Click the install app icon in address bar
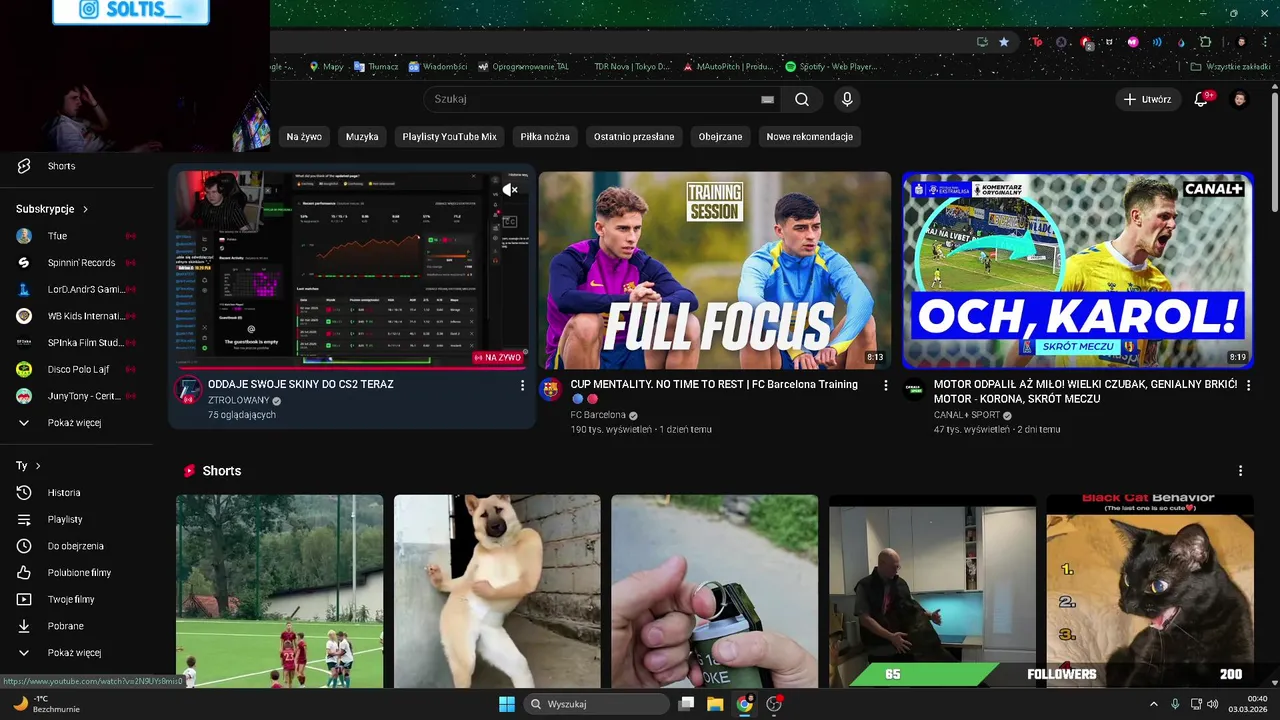 coord(982,42)
